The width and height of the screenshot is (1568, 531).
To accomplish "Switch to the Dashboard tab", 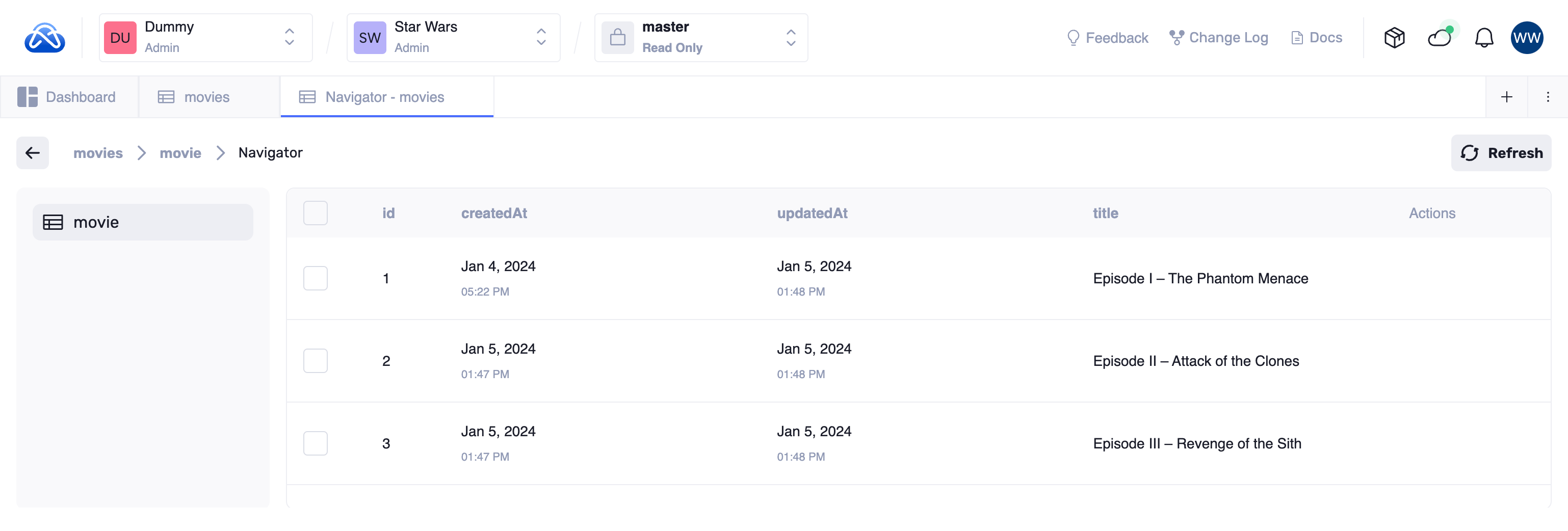I will (67, 97).
